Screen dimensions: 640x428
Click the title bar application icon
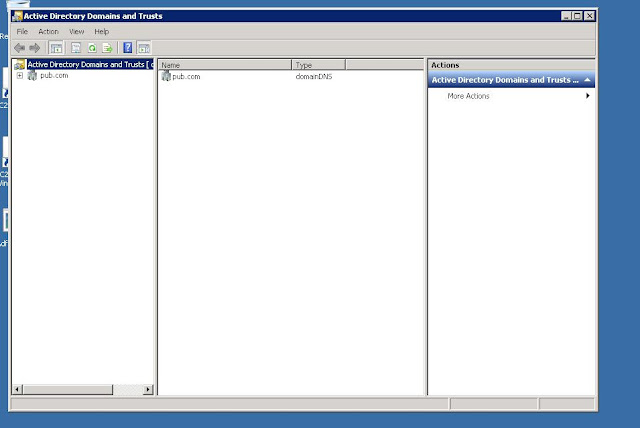click(18, 16)
